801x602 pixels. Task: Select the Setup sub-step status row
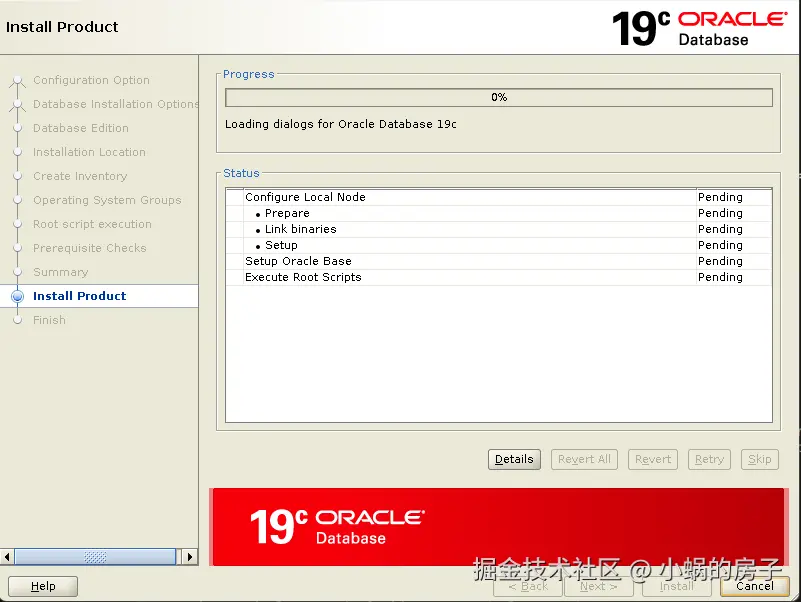click(x=499, y=245)
